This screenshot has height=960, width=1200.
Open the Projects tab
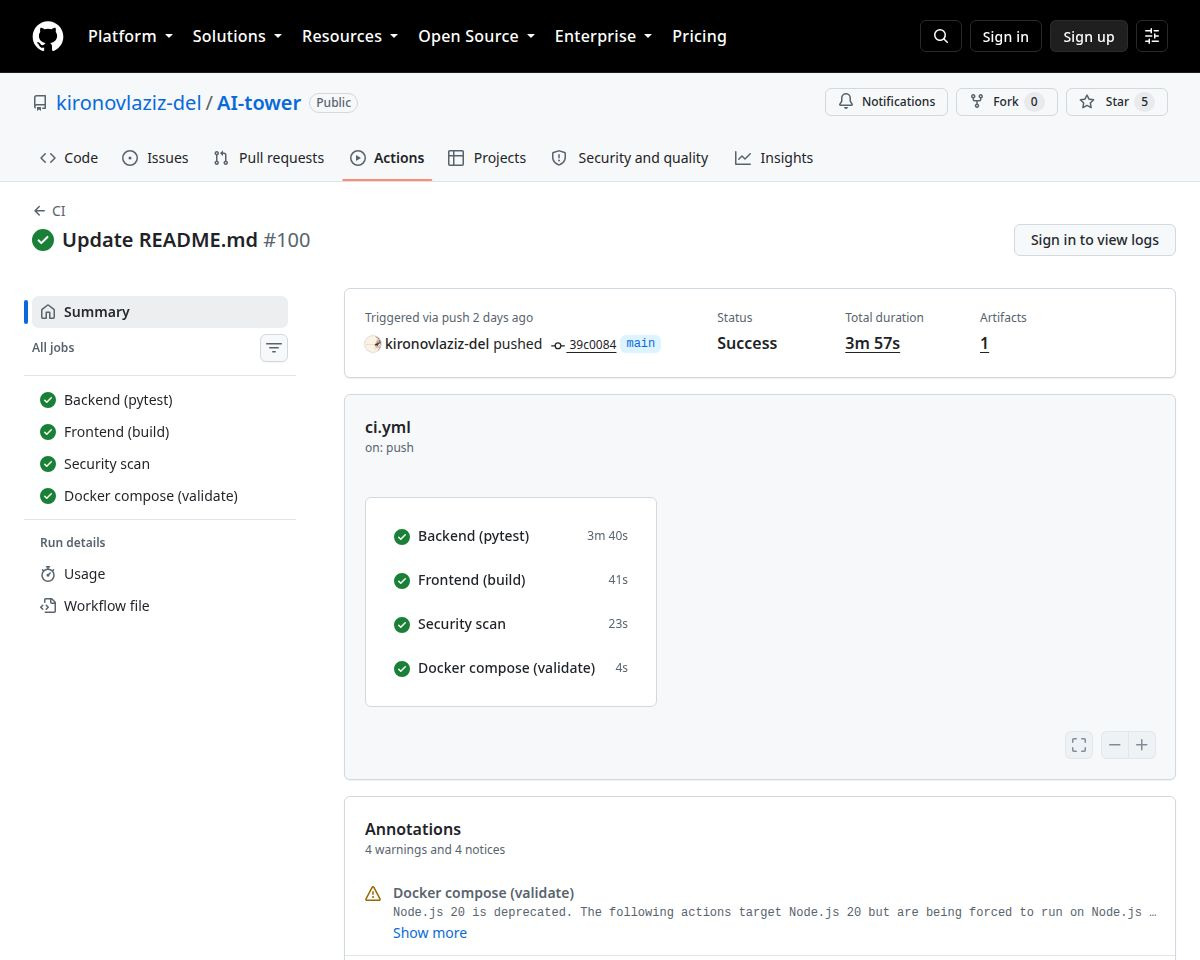487,158
